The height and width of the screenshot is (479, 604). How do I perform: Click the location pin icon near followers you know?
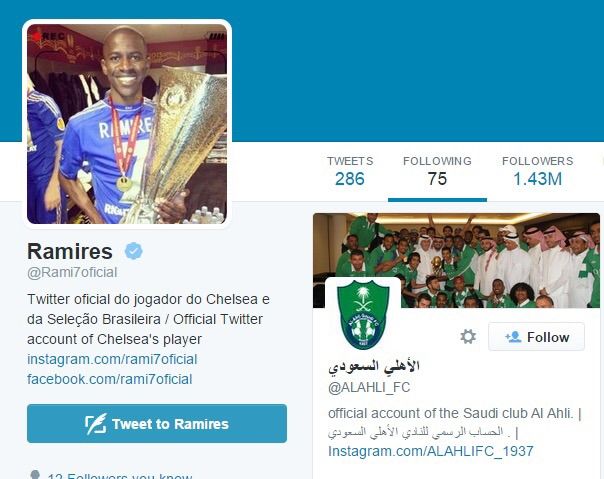click(x=35, y=474)
